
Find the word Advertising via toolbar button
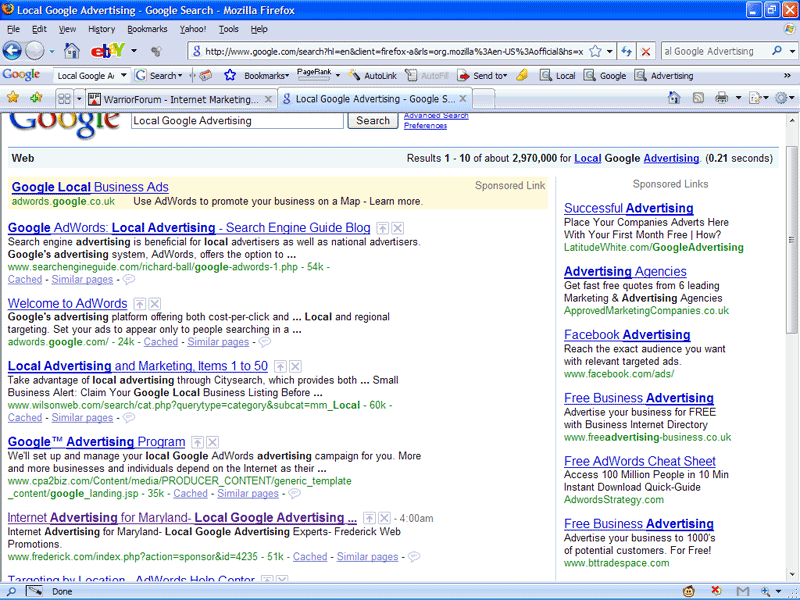coord(664,76)
